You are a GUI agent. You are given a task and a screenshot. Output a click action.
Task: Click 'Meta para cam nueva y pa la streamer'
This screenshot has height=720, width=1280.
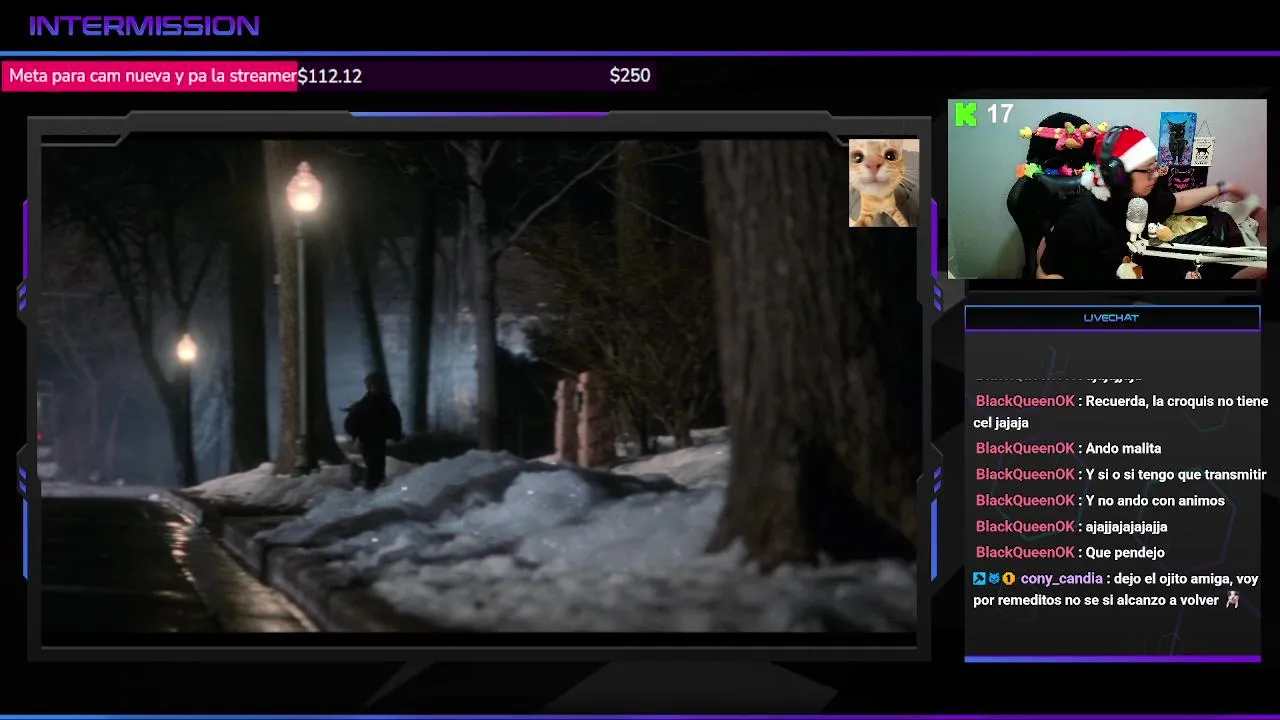tap(153, 76)
